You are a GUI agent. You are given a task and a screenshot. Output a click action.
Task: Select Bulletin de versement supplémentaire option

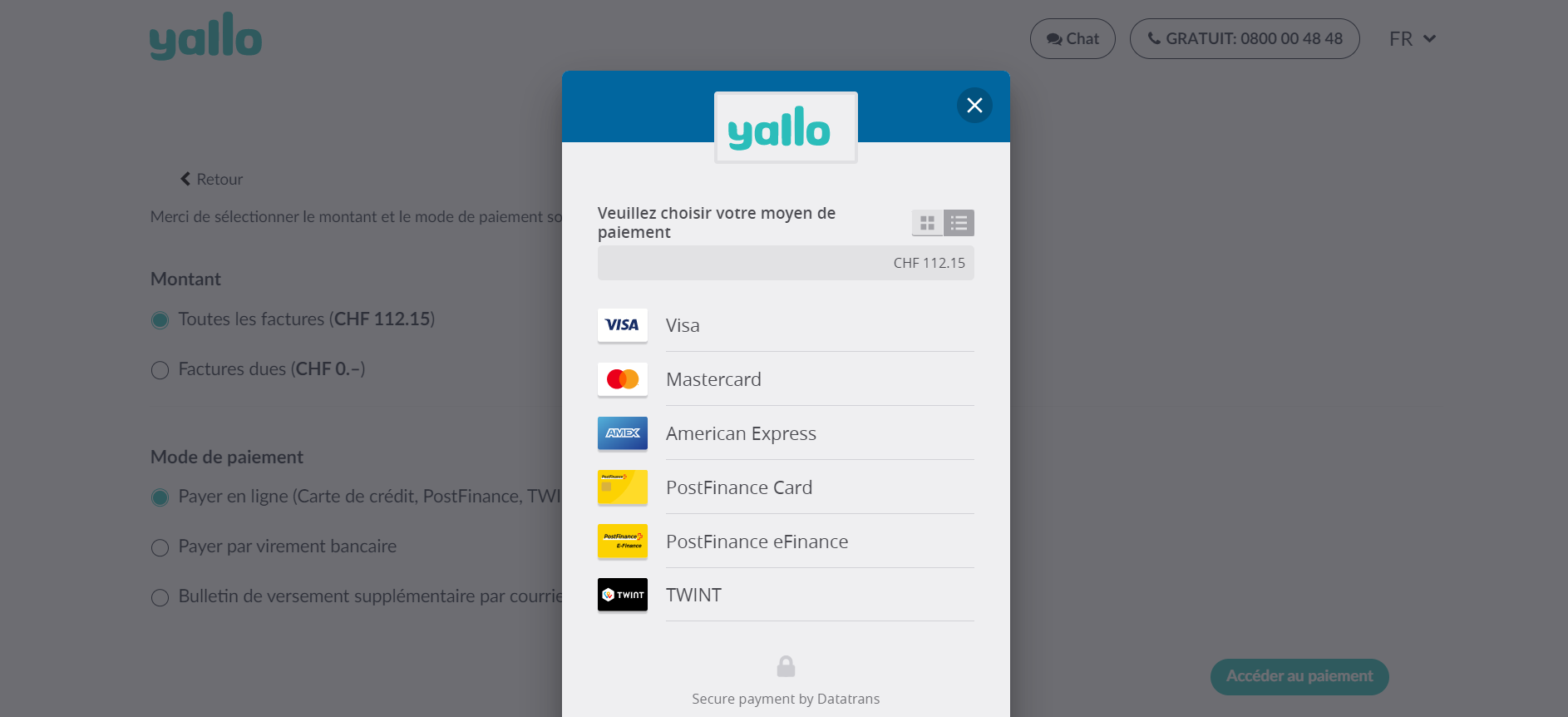(160, 597)
